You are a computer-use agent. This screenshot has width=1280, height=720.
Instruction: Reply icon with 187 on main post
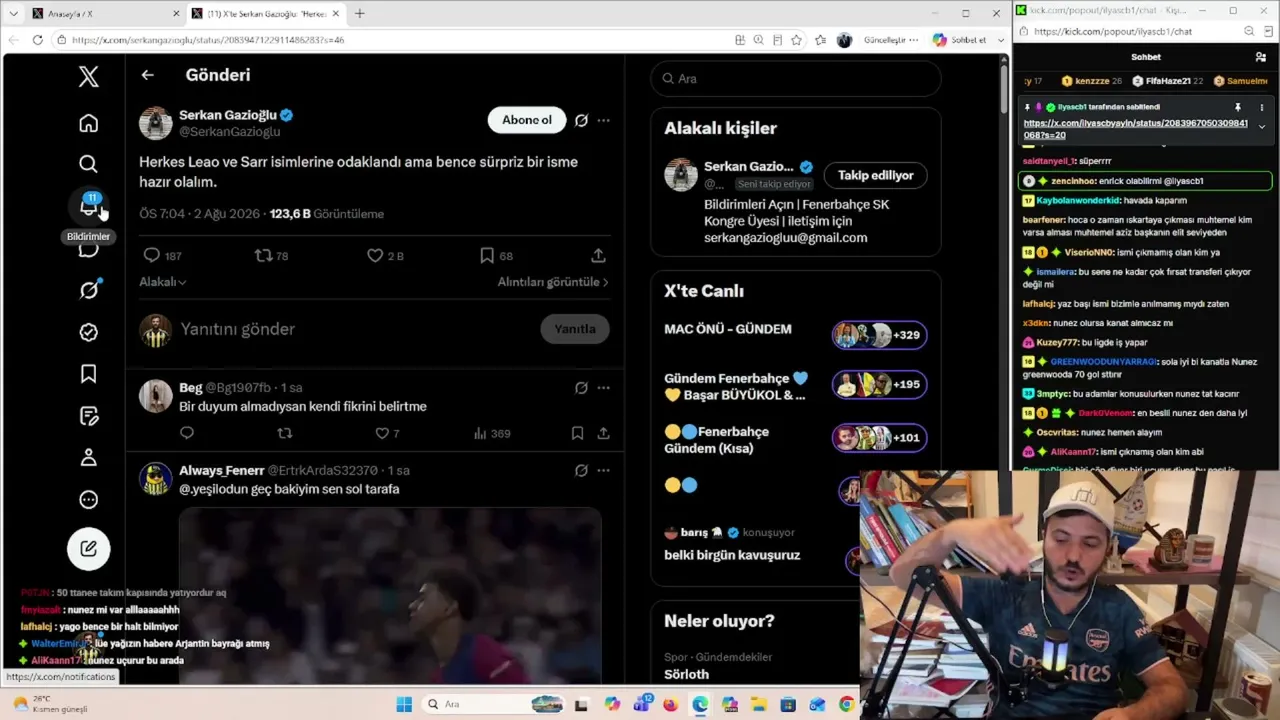coord(152,256)
